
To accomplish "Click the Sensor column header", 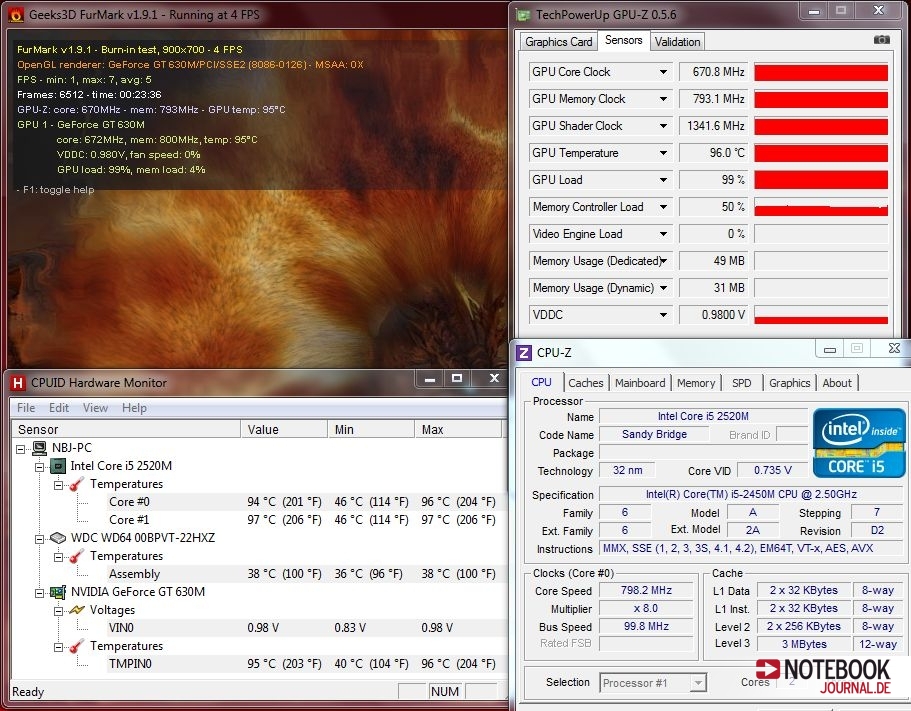I will coord(126,429).
